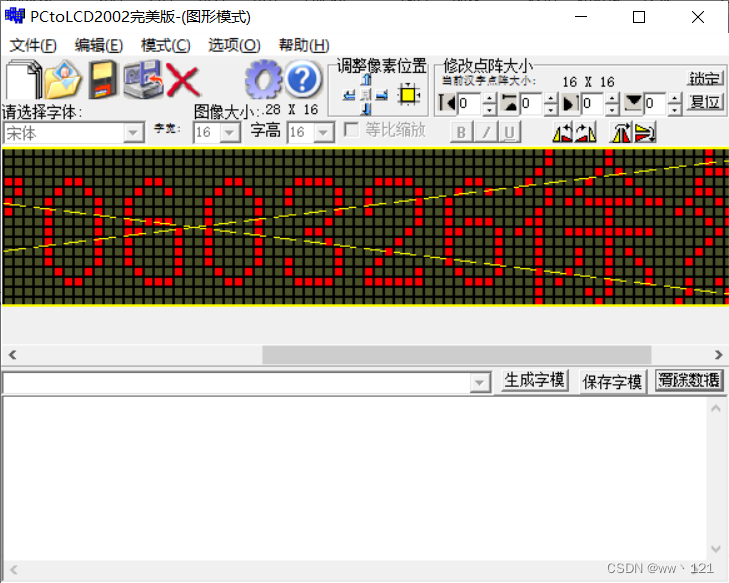This screenshot has height=583, width=729.
Task: Open the 编辑(E) menu
Action: pyautogui.click(x=99, y=46)
